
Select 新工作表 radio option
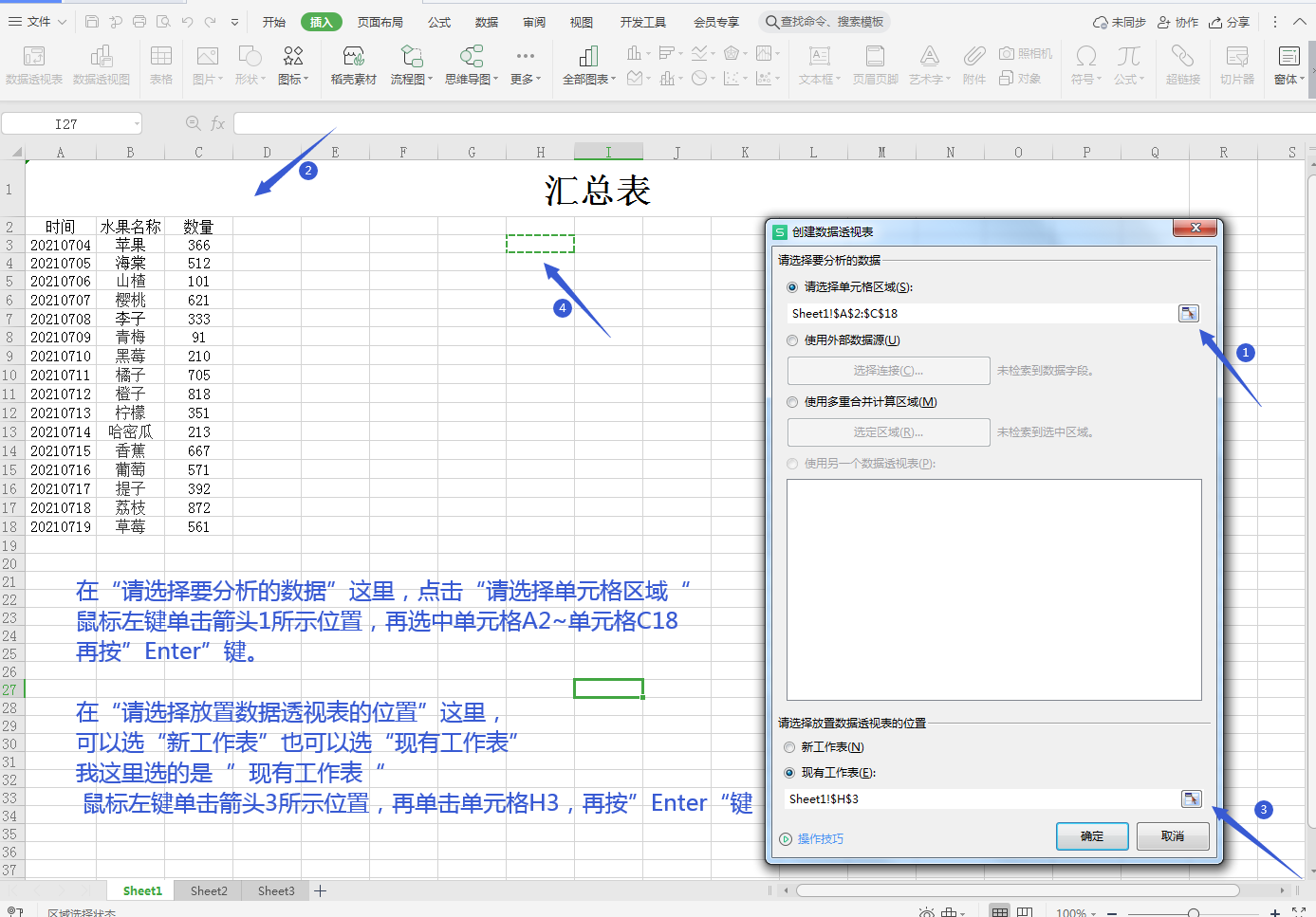tap(789, 747)
